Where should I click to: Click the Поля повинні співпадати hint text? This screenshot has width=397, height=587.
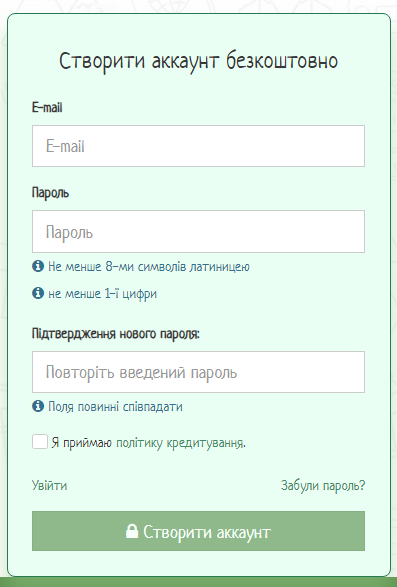[x=115, y=407]
